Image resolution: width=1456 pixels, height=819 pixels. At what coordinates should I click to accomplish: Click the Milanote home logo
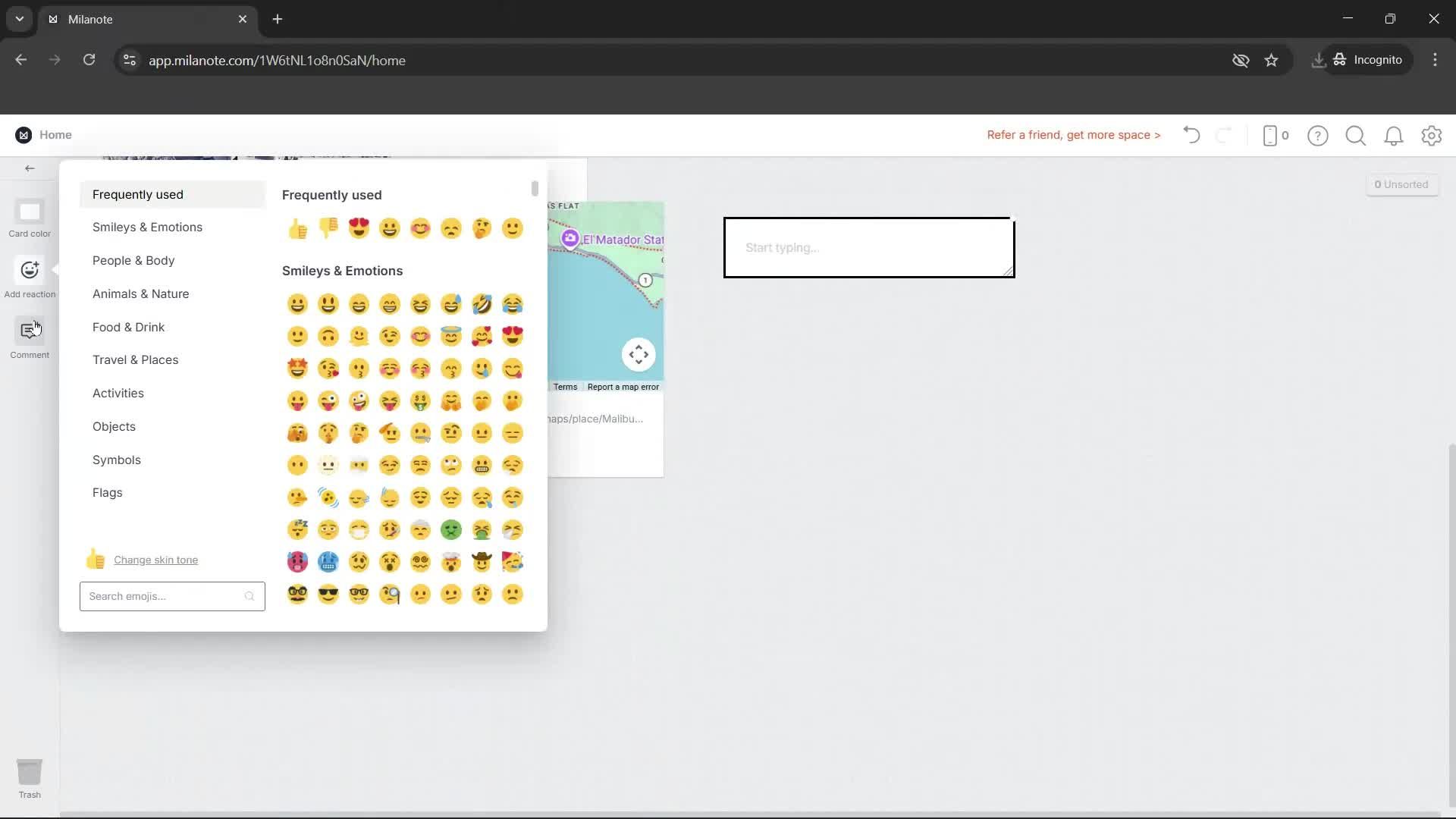[24, 134]
